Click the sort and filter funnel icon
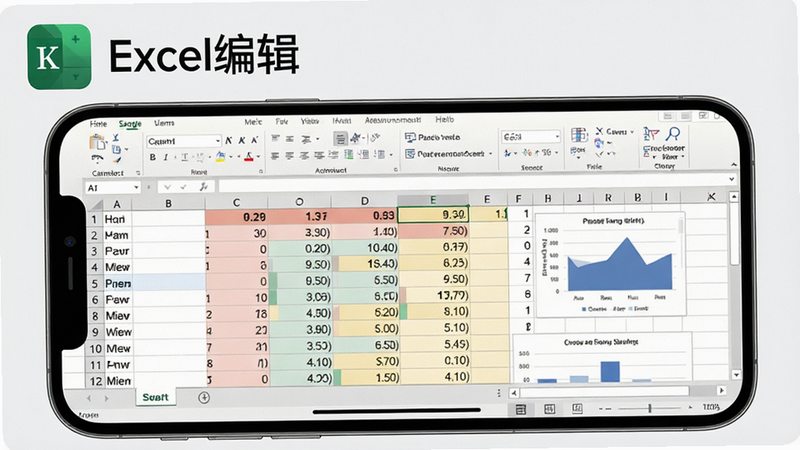The height and width of the screenshot is (450, 800). pos(651,134)
